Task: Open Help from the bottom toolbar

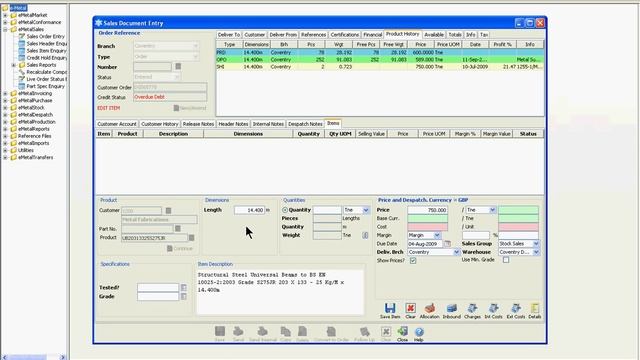Action: point(419,332)
